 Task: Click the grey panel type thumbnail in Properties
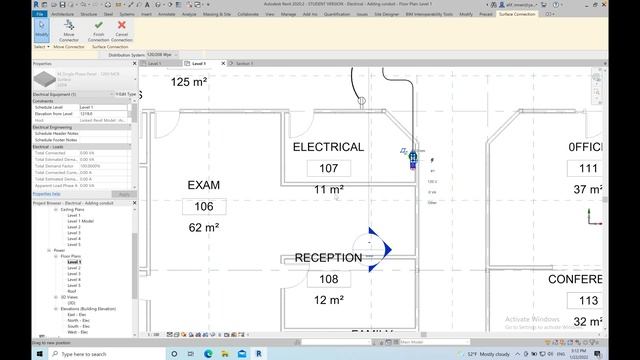[x=44, y=79]
